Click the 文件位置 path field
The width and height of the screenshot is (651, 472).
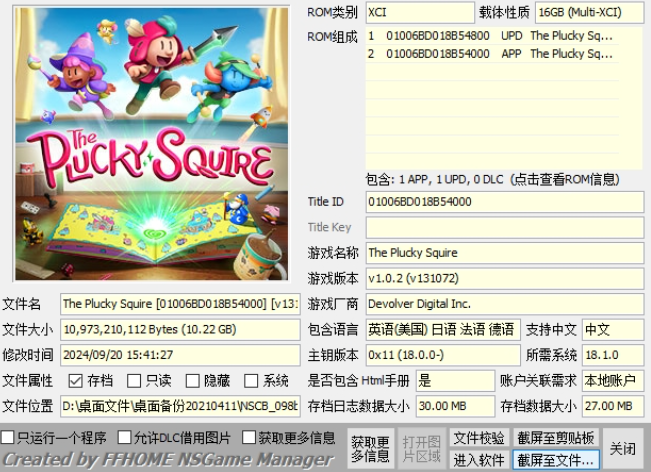tap(180, 406)
